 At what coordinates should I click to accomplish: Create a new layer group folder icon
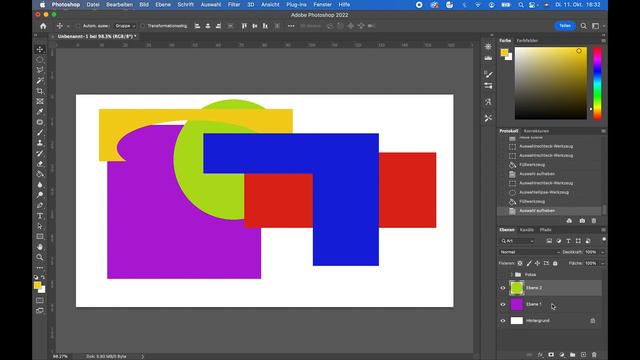coord(573,355)
